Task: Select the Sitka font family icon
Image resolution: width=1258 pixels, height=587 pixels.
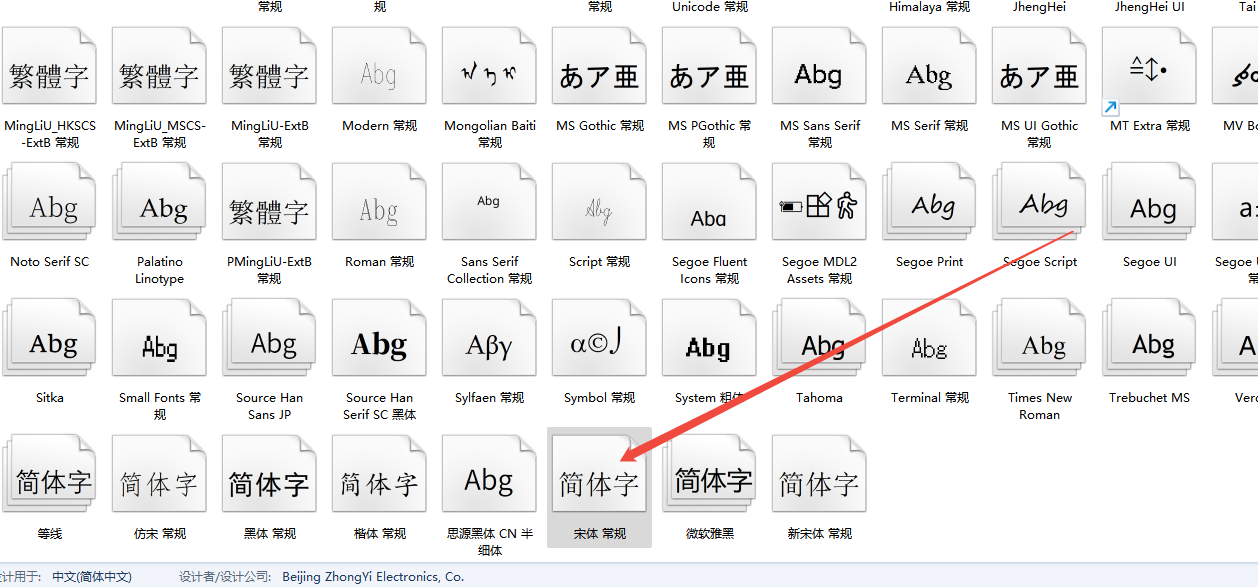Action: click(50, 338)
